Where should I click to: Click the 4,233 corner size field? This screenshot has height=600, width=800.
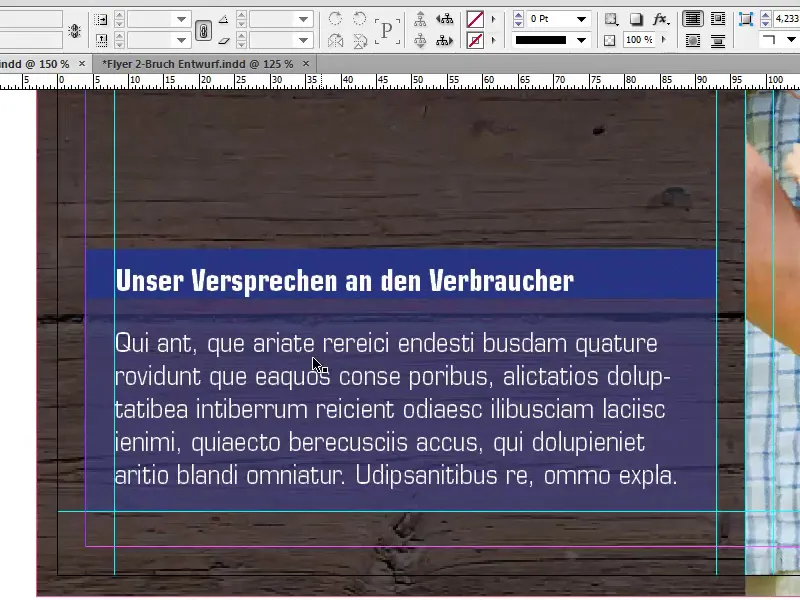click(x=786, y=19)
